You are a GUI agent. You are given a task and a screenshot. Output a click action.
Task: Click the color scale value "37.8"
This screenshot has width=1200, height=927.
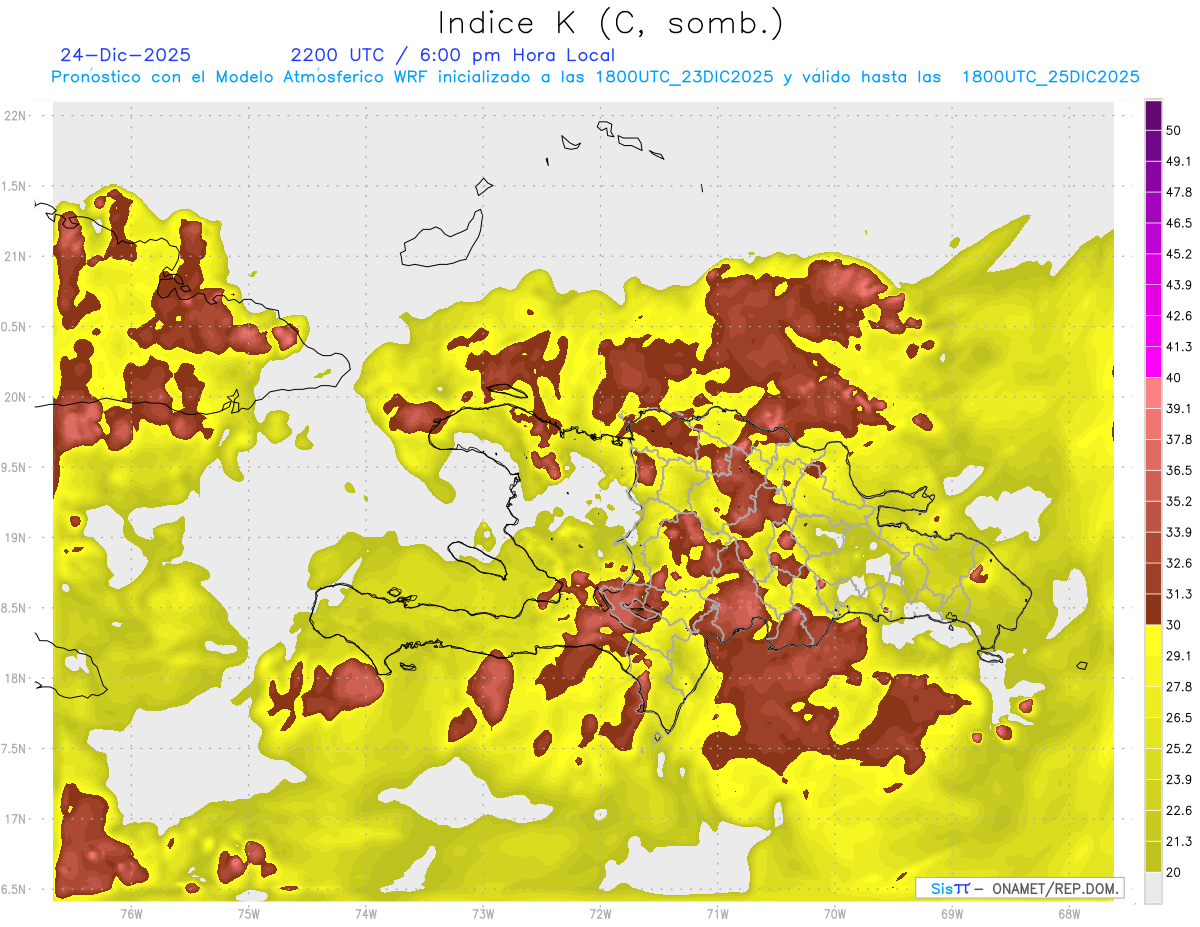pos(1178,439)
